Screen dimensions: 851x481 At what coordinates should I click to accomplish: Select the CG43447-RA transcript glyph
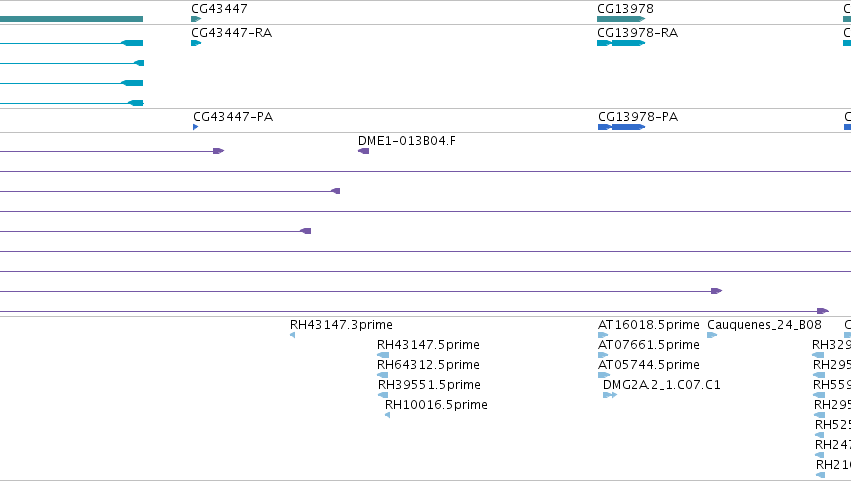(196, 43)
